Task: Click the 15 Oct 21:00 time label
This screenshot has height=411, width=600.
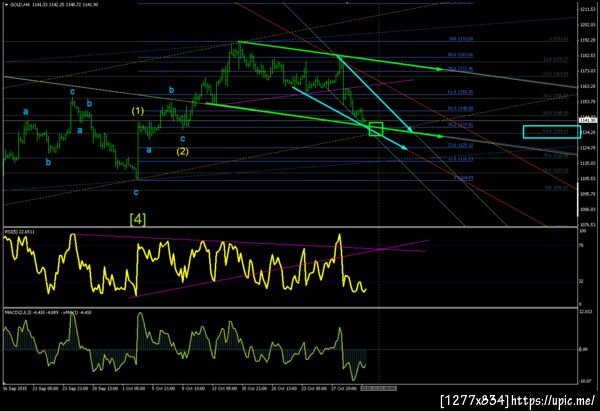Action: 254,388
